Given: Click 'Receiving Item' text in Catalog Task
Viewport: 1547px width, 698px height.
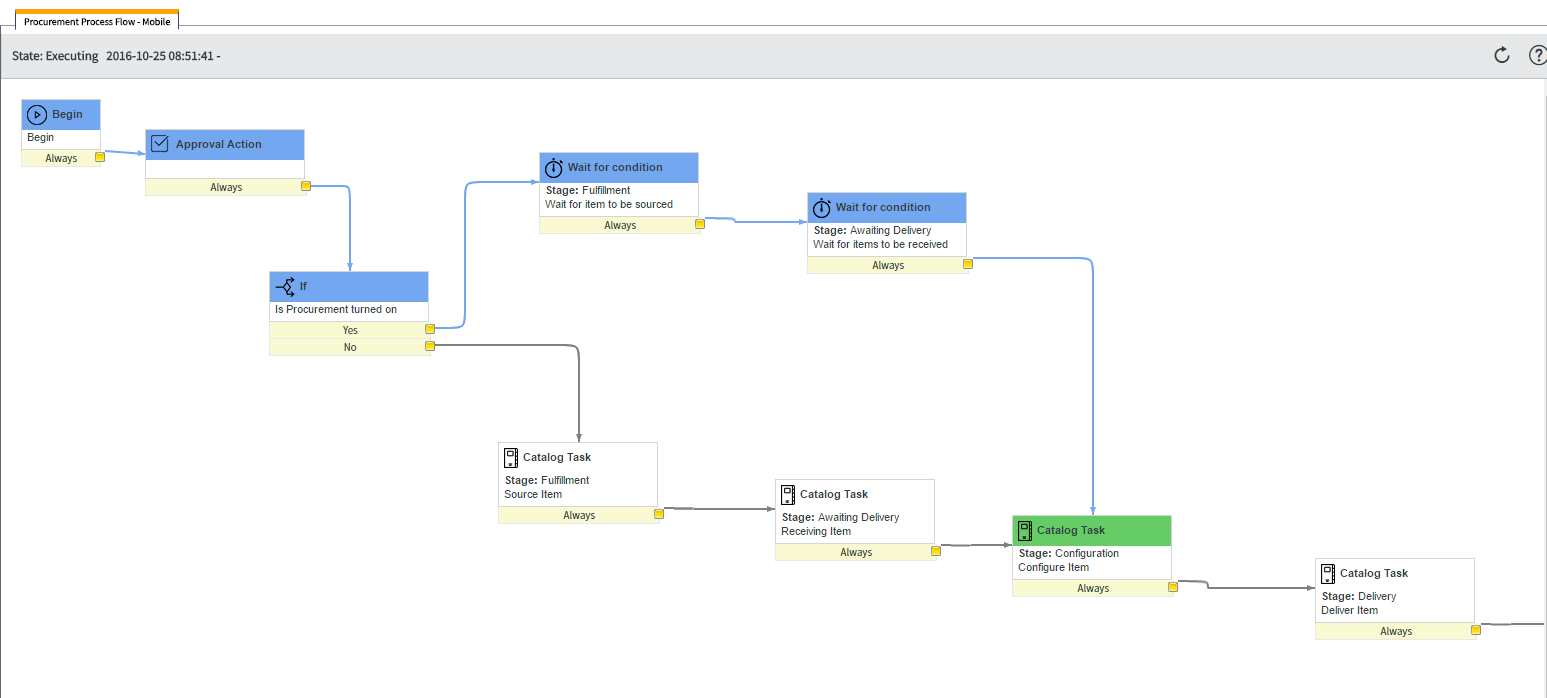Looking at the screenshot, I should click(x=816, y=531).
